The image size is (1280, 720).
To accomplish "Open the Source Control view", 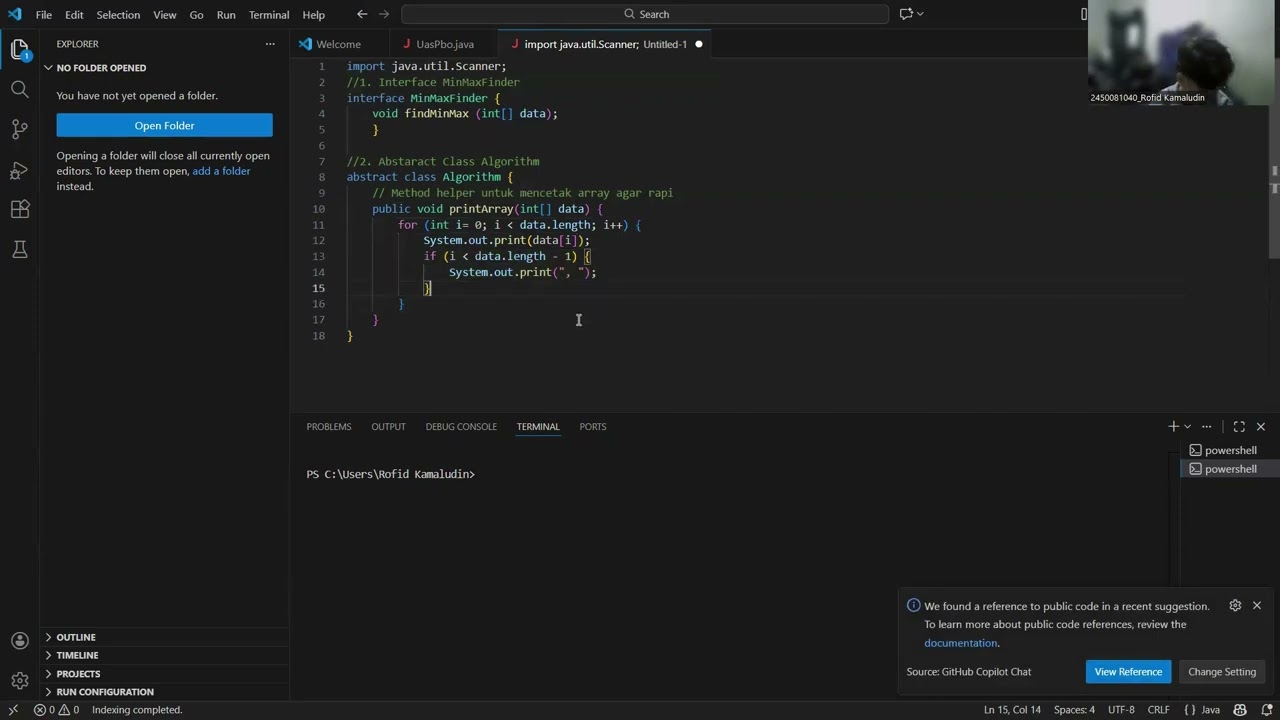I will (x=19, y=129).
